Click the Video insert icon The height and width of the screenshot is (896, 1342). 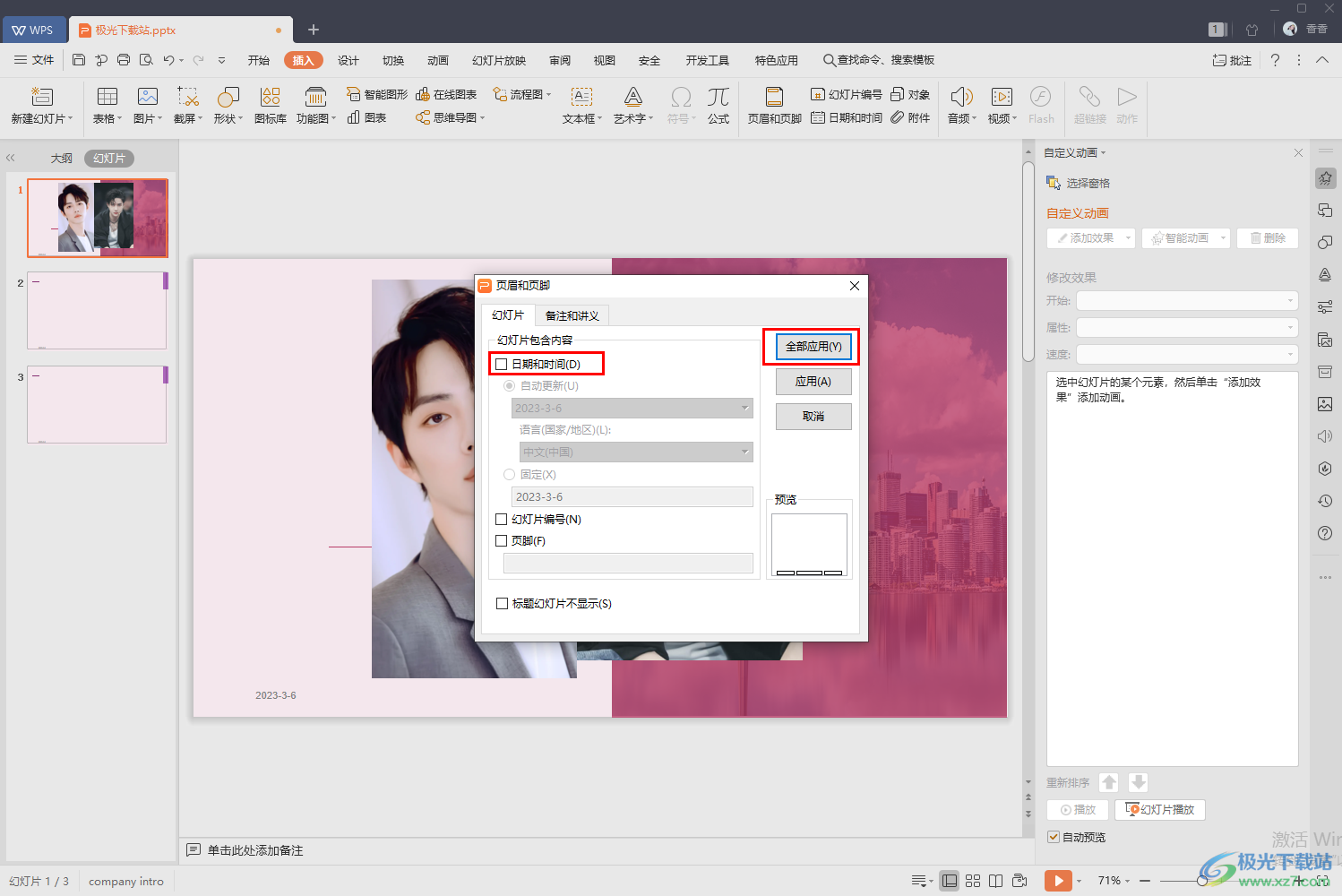[x=1002, y=97]
